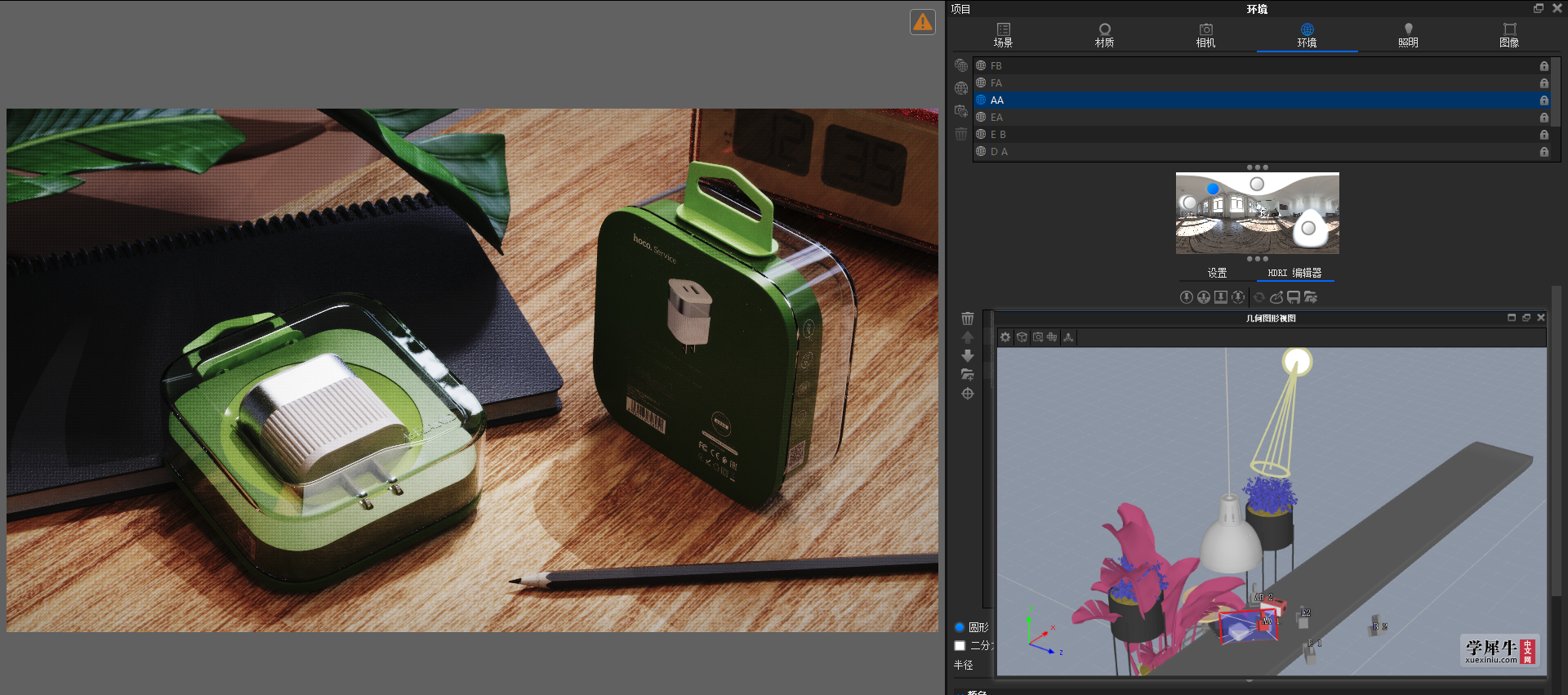The image size is (1568, 695).
Task: Open the 材质 (Material) tab
Action: (x=1104, y=35)
